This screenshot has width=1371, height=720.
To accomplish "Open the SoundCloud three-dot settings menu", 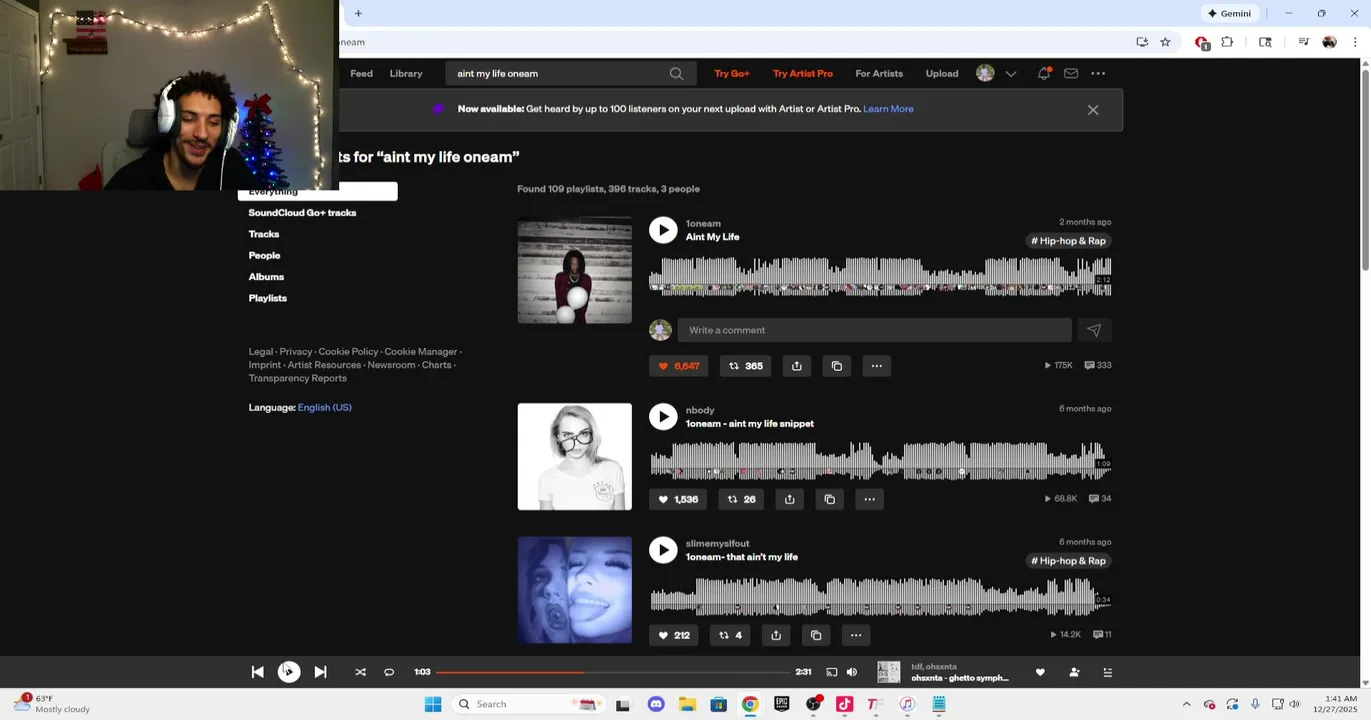I will click(1098, 73).
